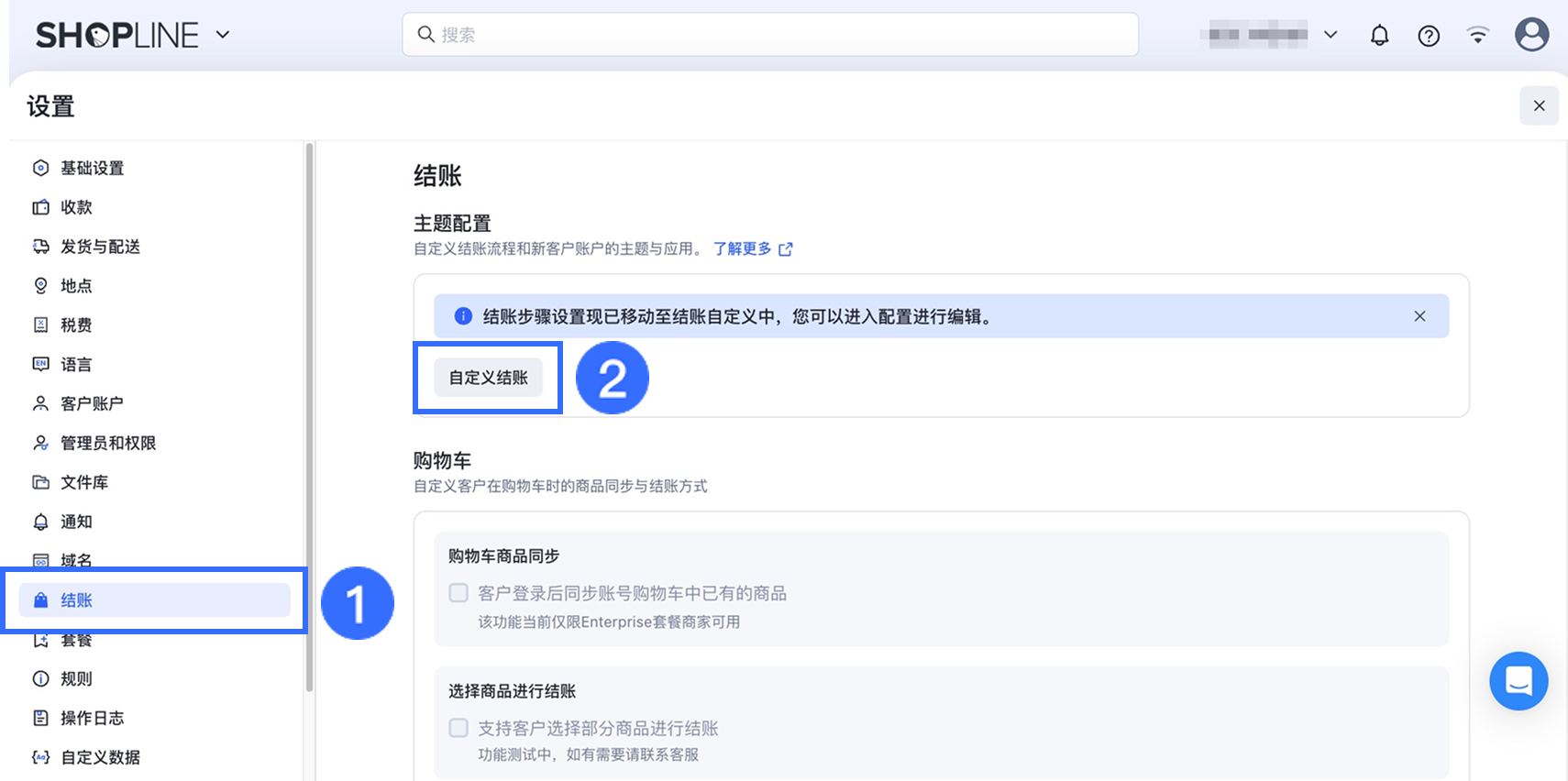Focus the 搜索 search field
Screen dimensions: 1568x781
click(x=770, y=35)
